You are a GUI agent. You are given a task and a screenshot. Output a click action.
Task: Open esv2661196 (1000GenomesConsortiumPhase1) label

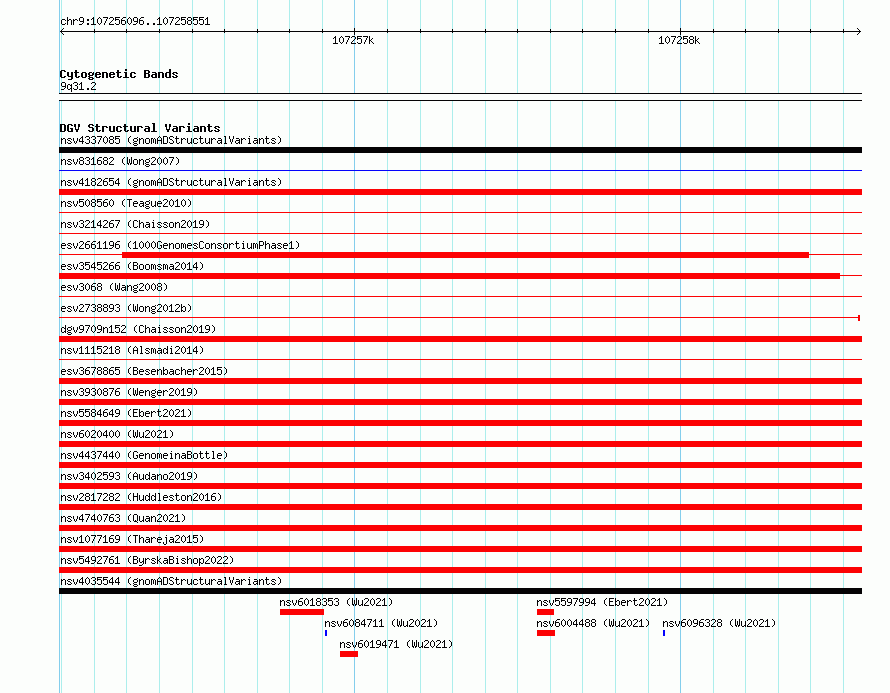pos(180,245)
